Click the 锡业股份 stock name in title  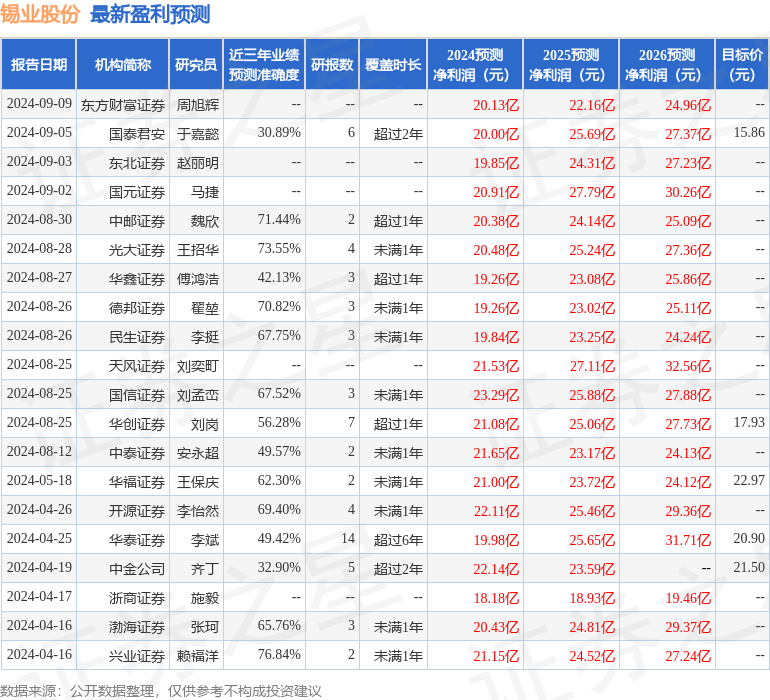(x=41, y=14)
